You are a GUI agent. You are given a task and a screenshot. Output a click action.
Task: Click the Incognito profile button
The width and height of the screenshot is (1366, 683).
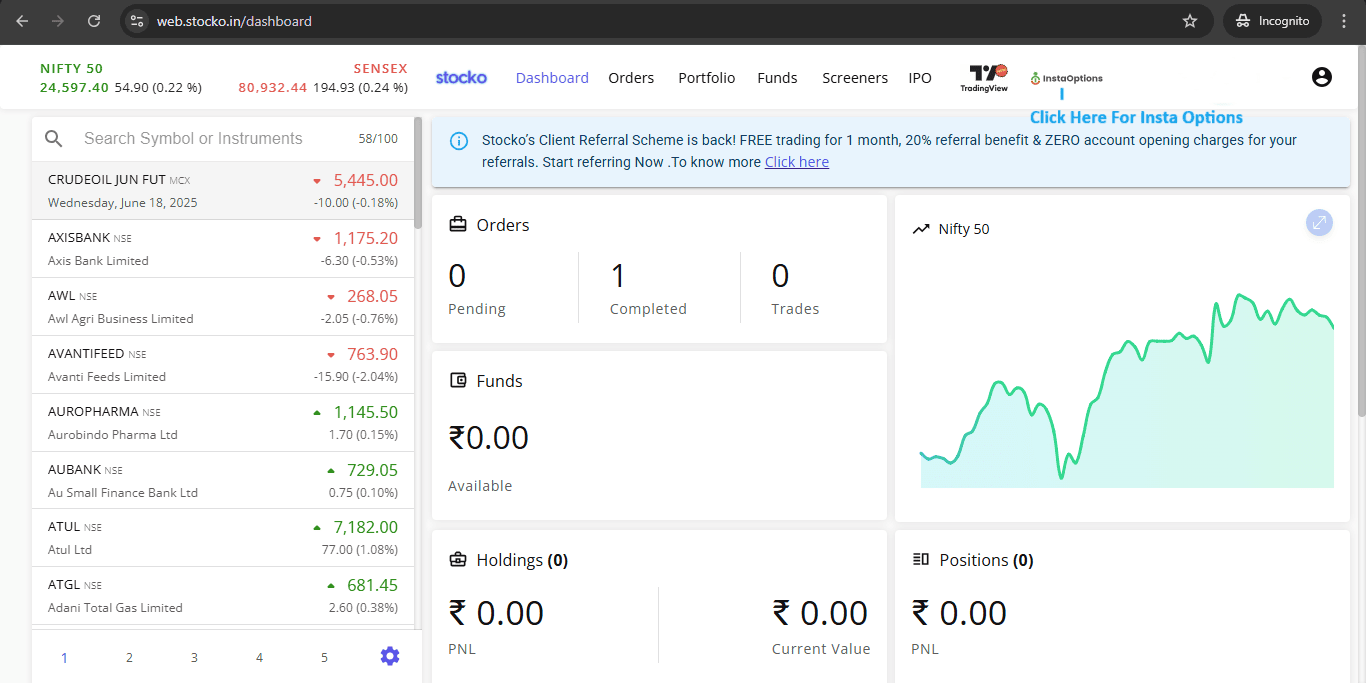click(x=1272, y=21)
